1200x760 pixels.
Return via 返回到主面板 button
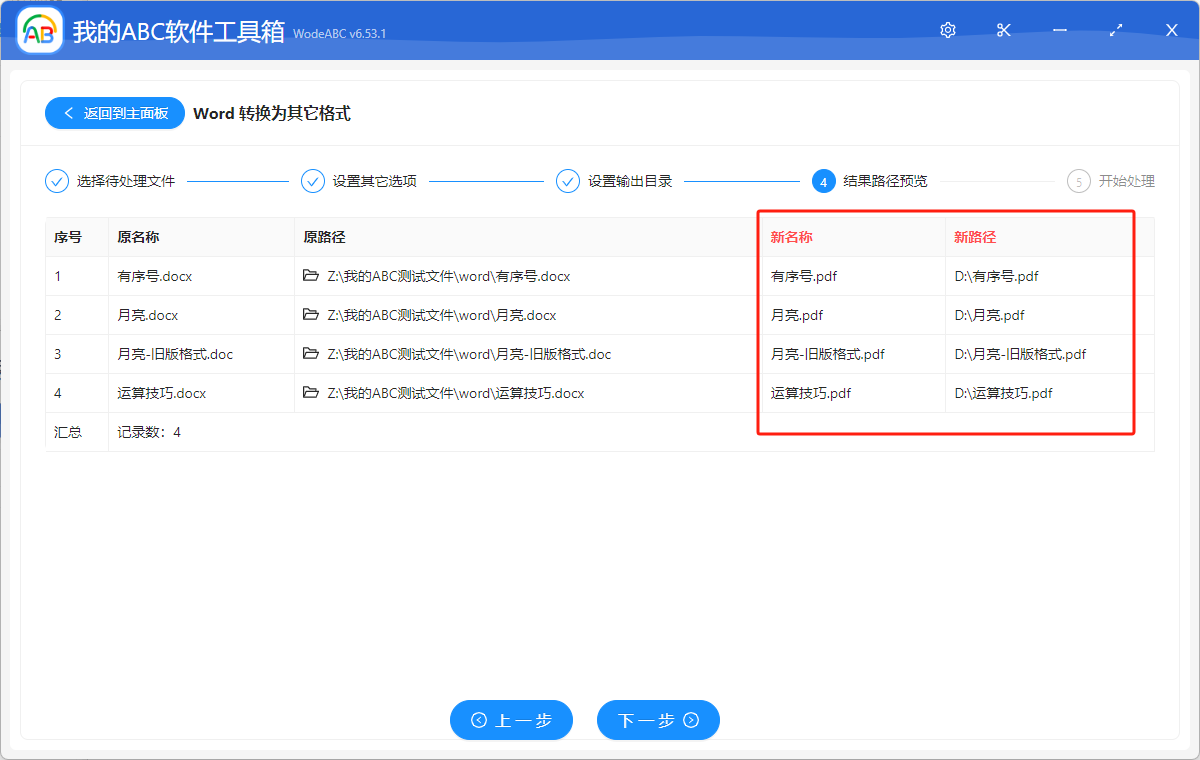pyautogui.click(x=115, y=113)
